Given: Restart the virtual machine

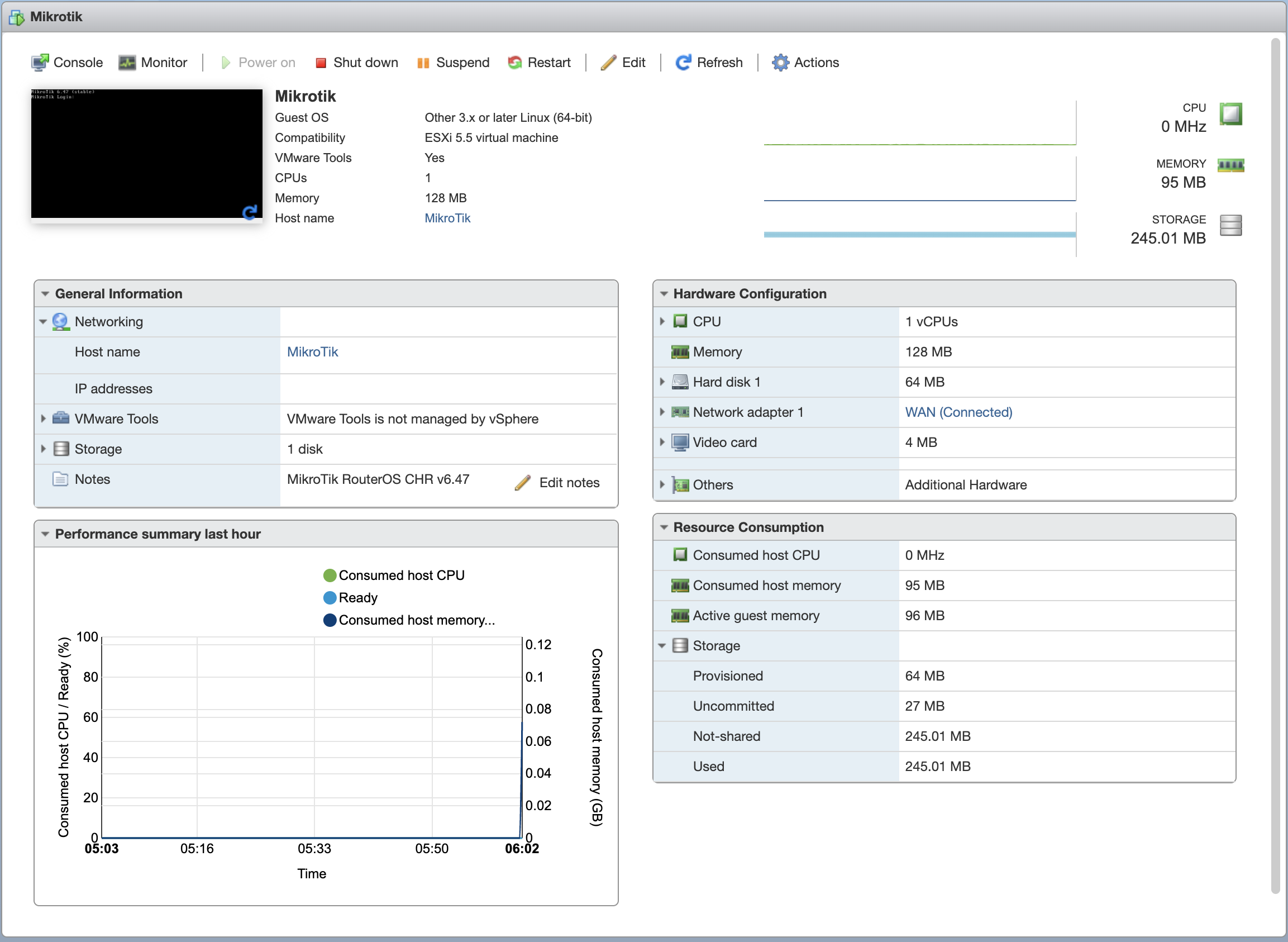Looking at the screenshot, I should point(539,62).
